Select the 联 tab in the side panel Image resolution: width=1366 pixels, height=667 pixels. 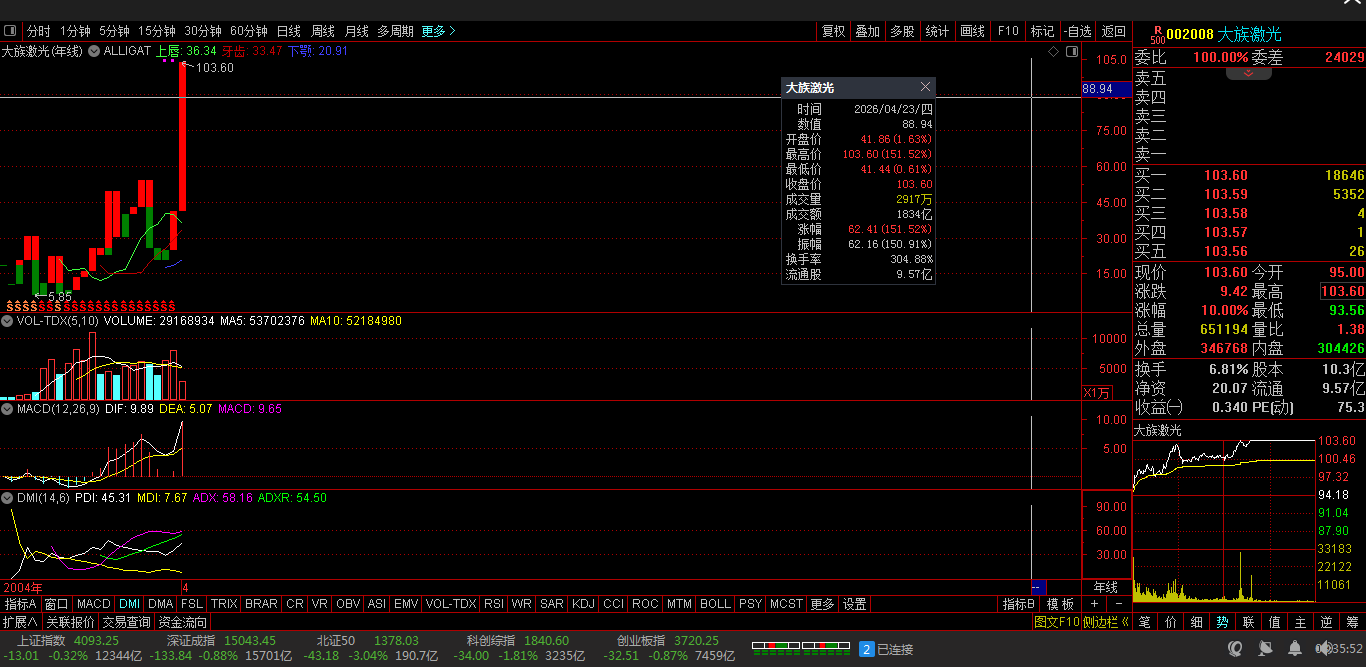pyautogui.click(x=1248, y=621)
